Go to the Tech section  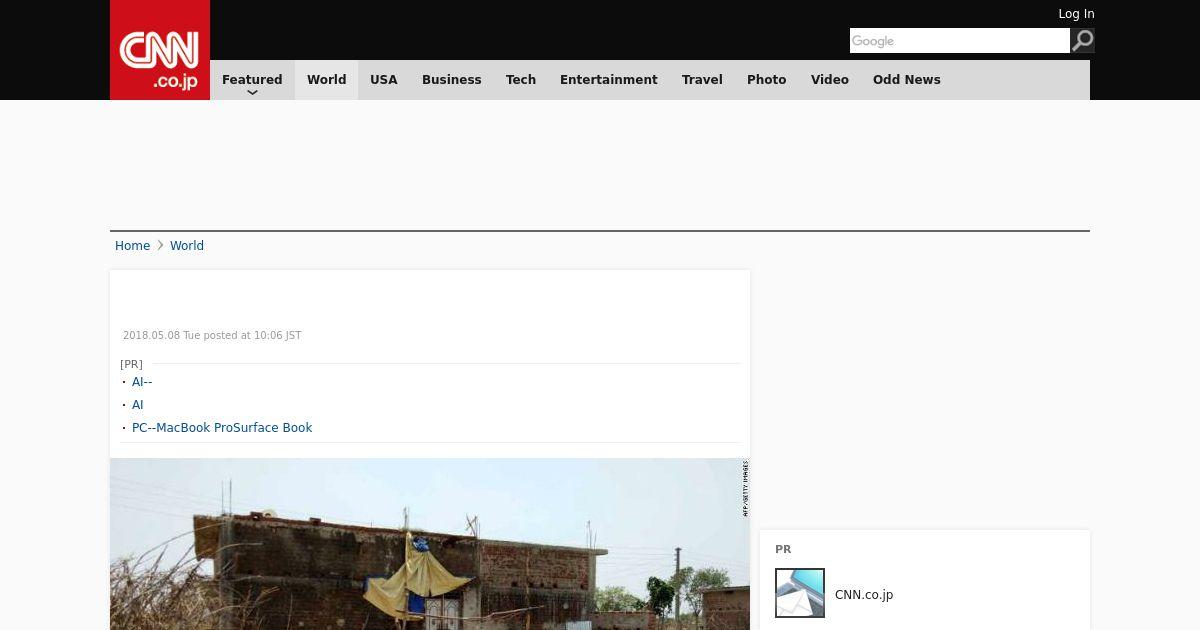click(x=521, y=80)
